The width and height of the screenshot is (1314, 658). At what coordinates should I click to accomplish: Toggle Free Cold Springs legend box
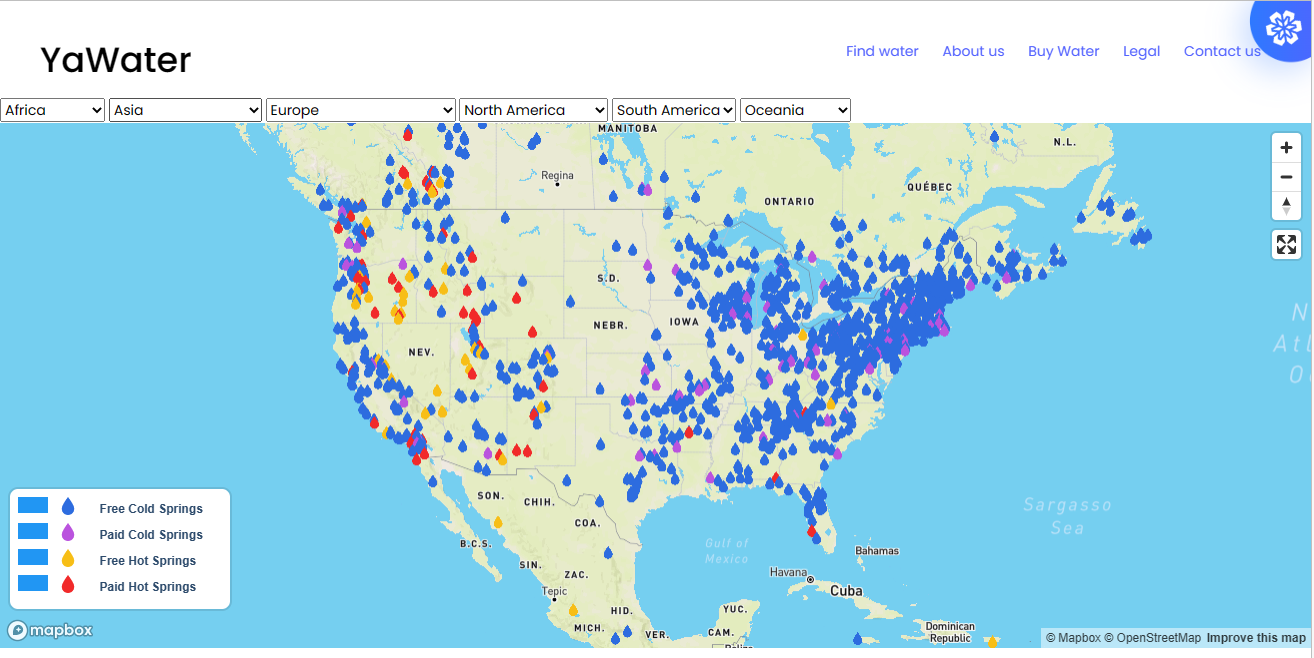pos(33,505)
